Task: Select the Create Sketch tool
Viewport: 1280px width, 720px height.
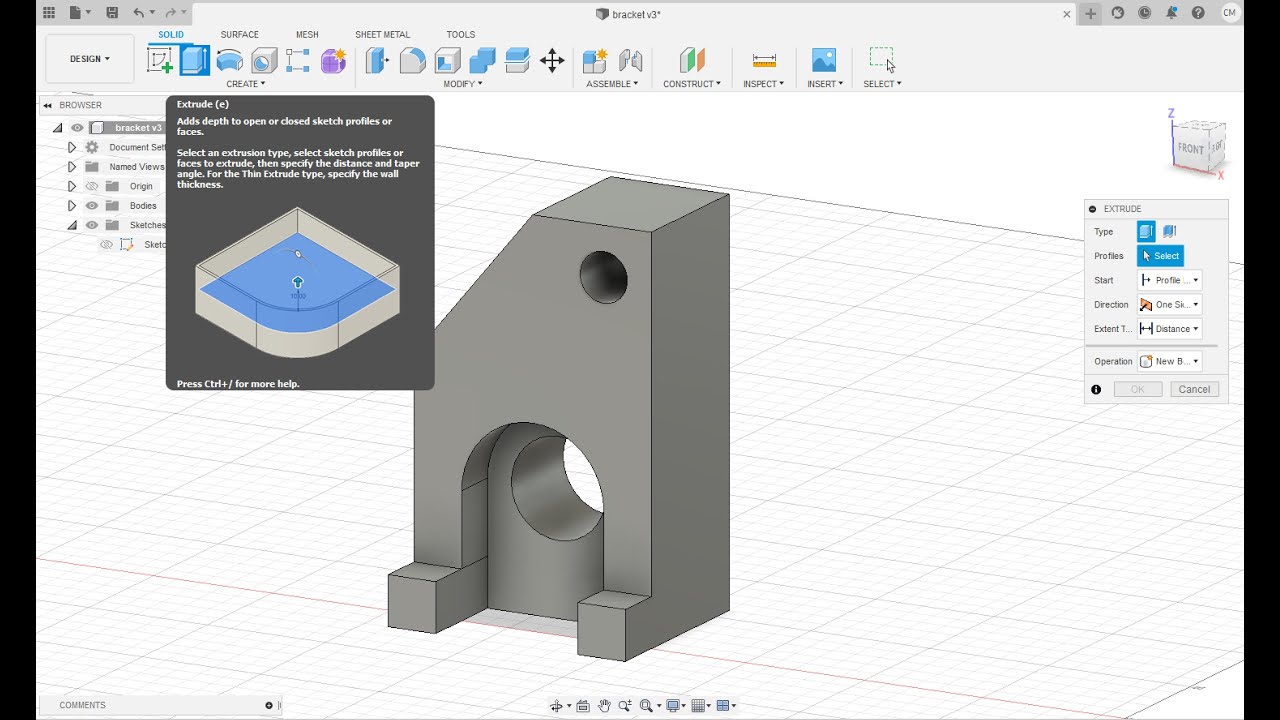Action: (x=160, y=60)
